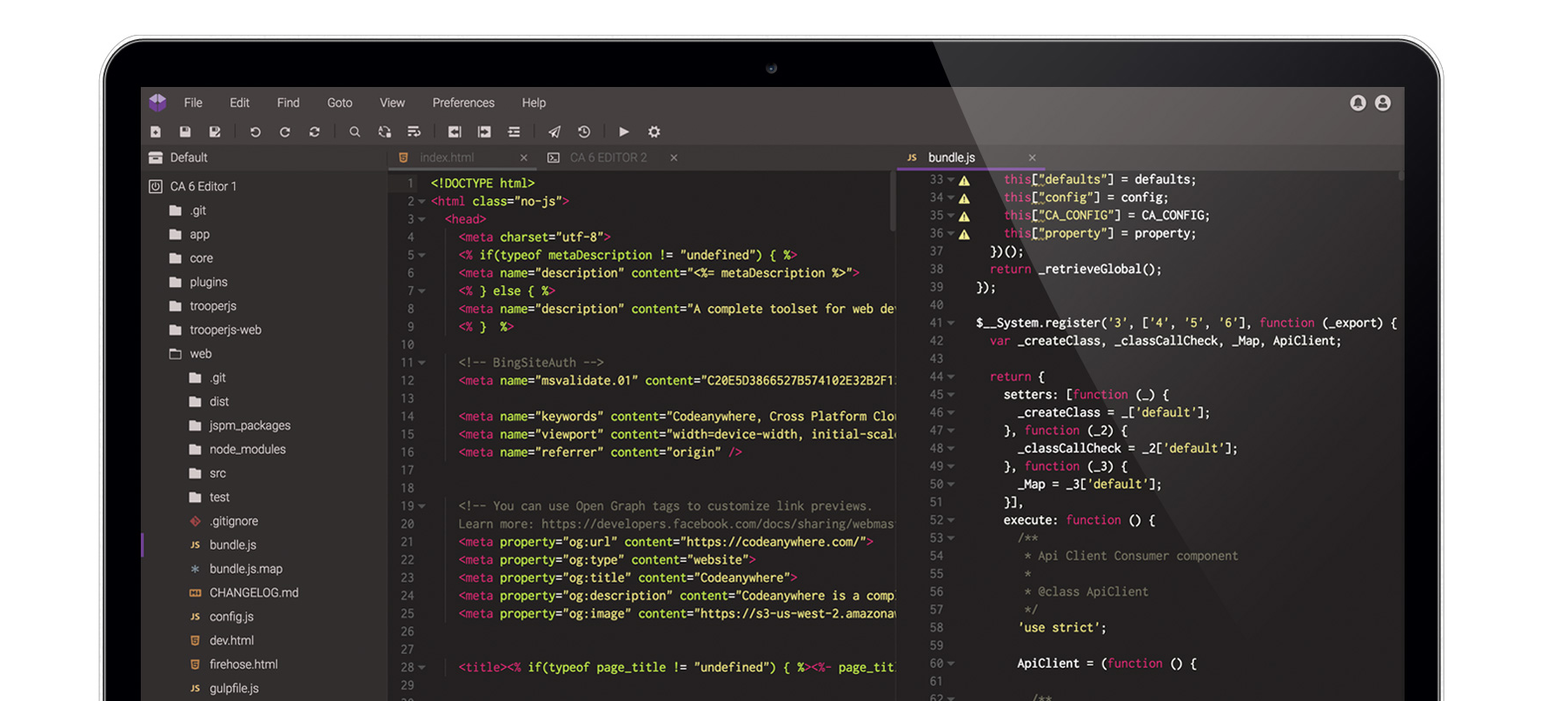Click the Undo arrow in toolbar
This screenshot has height=701, width=1568.
(255, 132)
